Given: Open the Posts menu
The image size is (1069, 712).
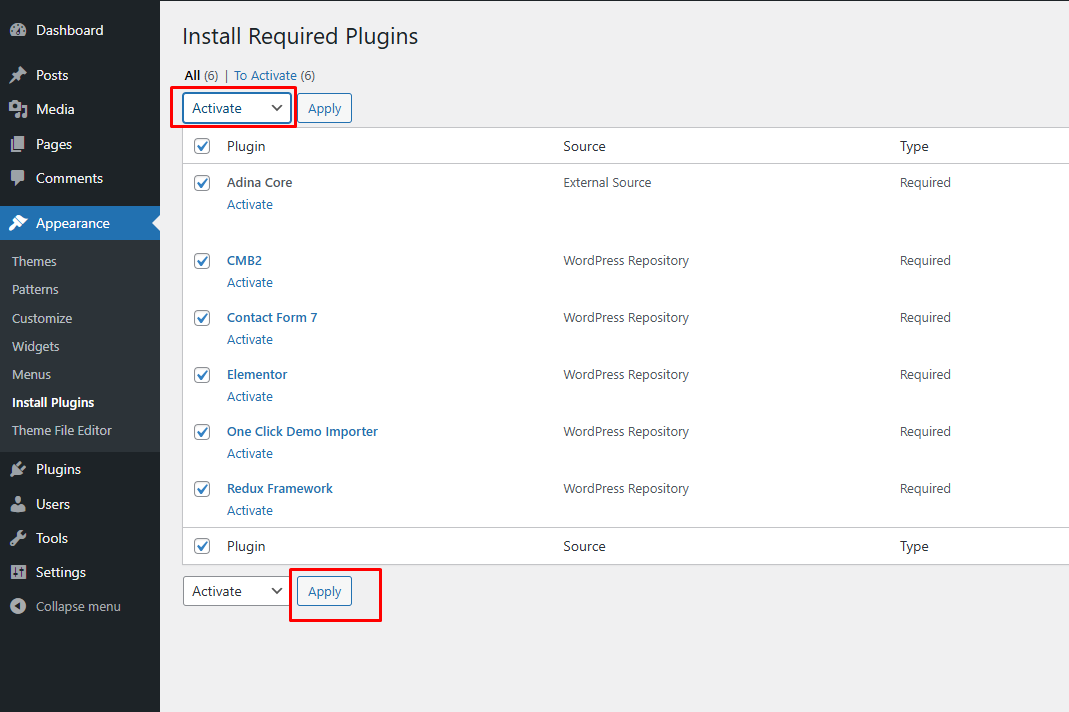Looking at the screenshot, I should pos(52,75).
